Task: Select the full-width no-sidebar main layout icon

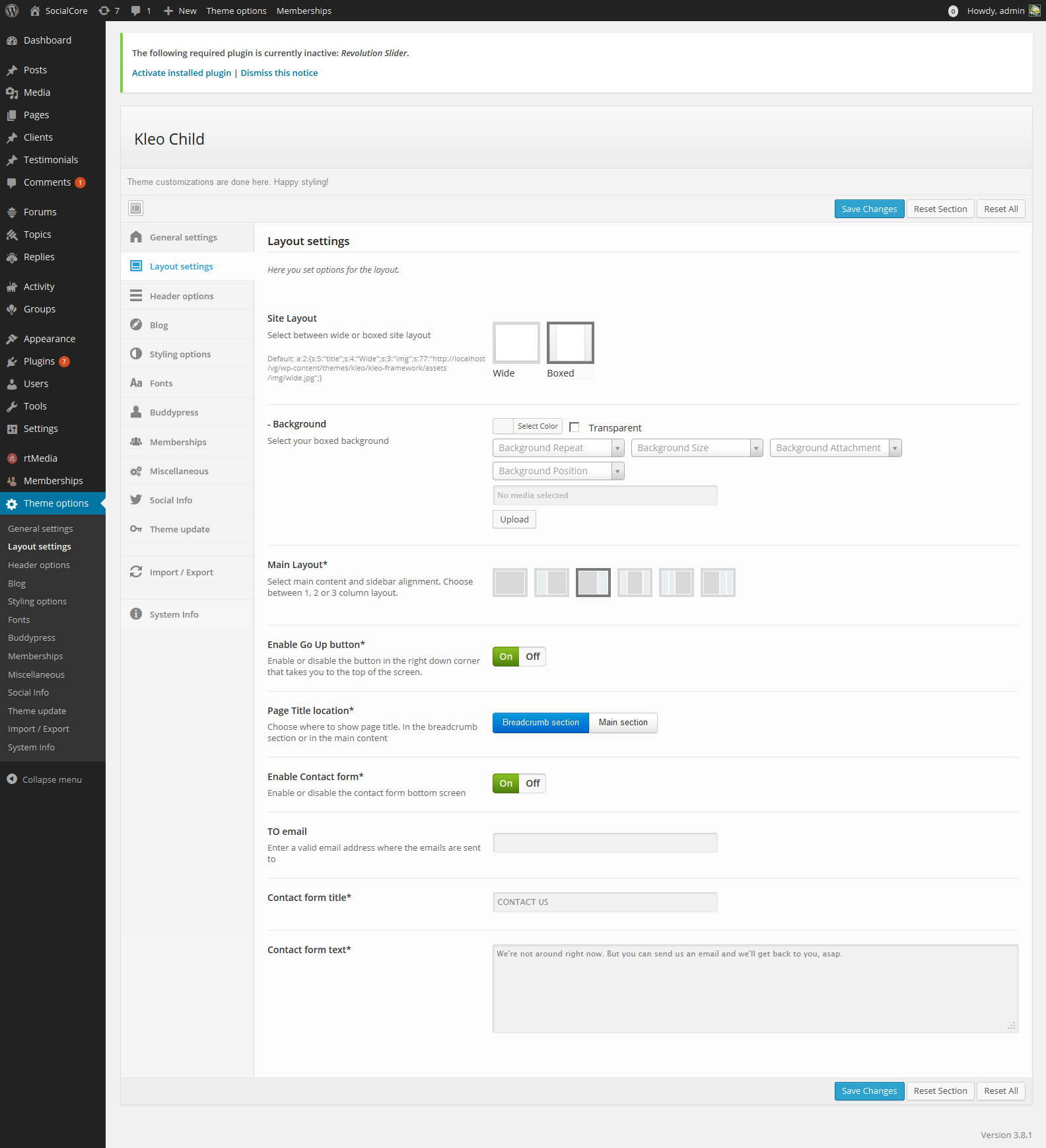Action: tap(510, 583)
